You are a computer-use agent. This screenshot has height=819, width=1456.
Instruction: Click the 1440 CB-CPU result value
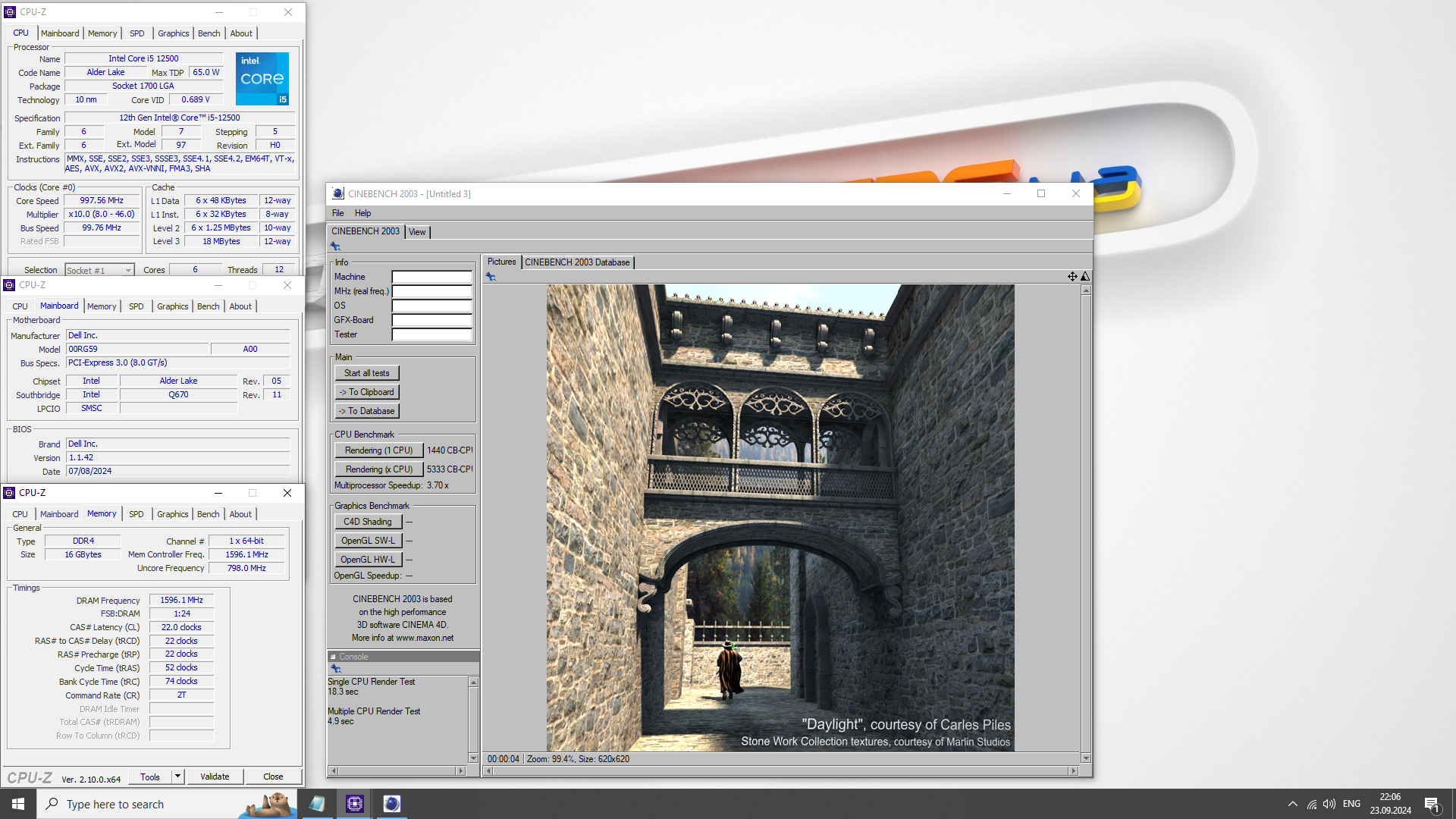pos(450,450)
